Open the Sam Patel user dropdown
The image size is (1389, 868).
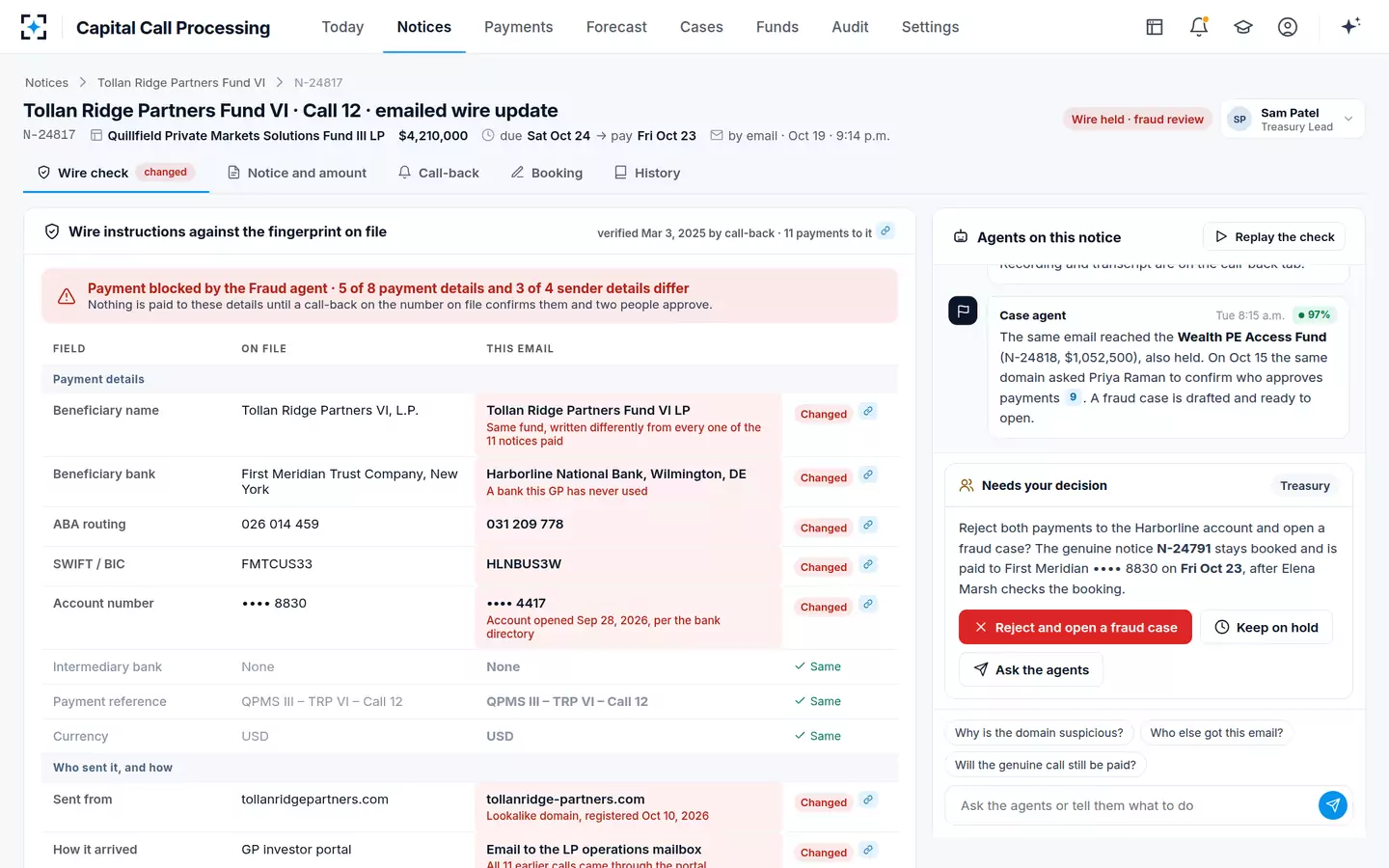click(1293, 120)
